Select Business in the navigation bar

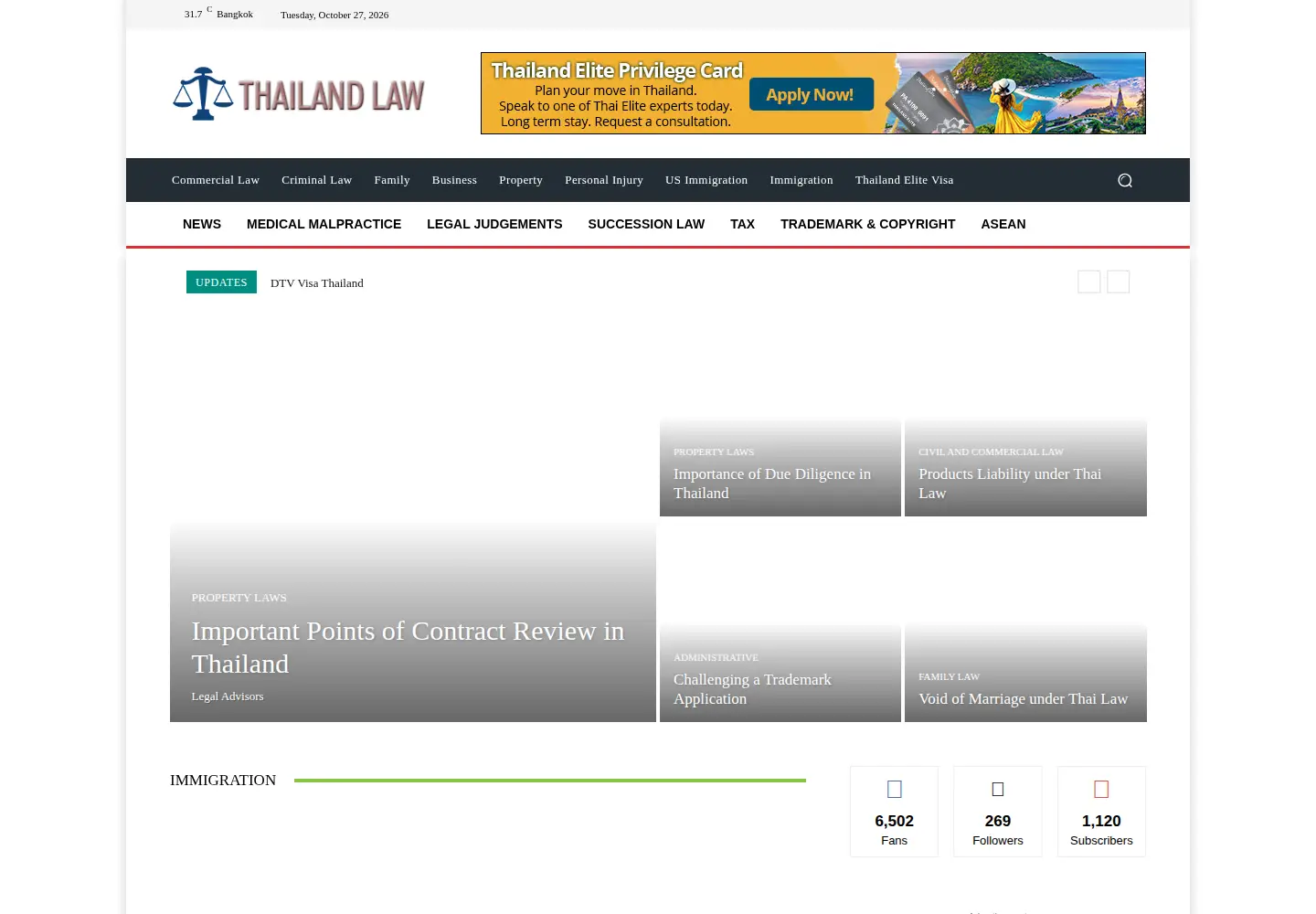(454, 180)
